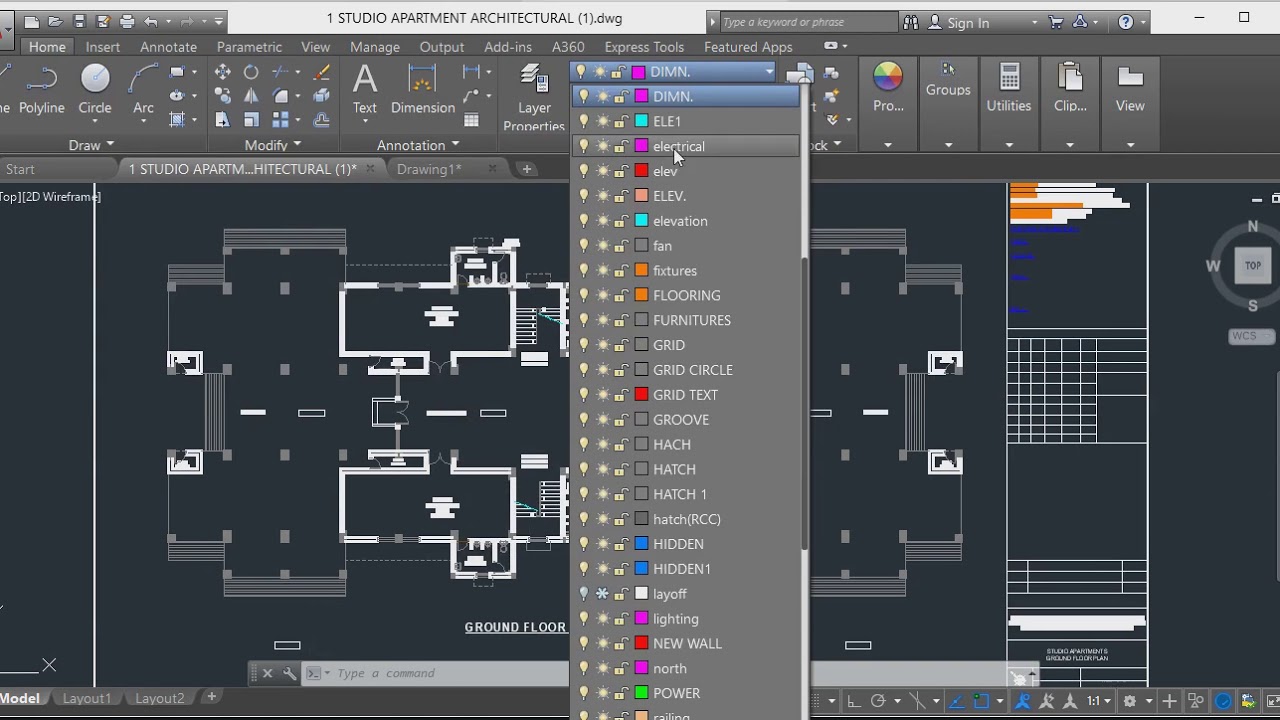Switch to the Insert ribbon tab

click(x=103, y=47)
